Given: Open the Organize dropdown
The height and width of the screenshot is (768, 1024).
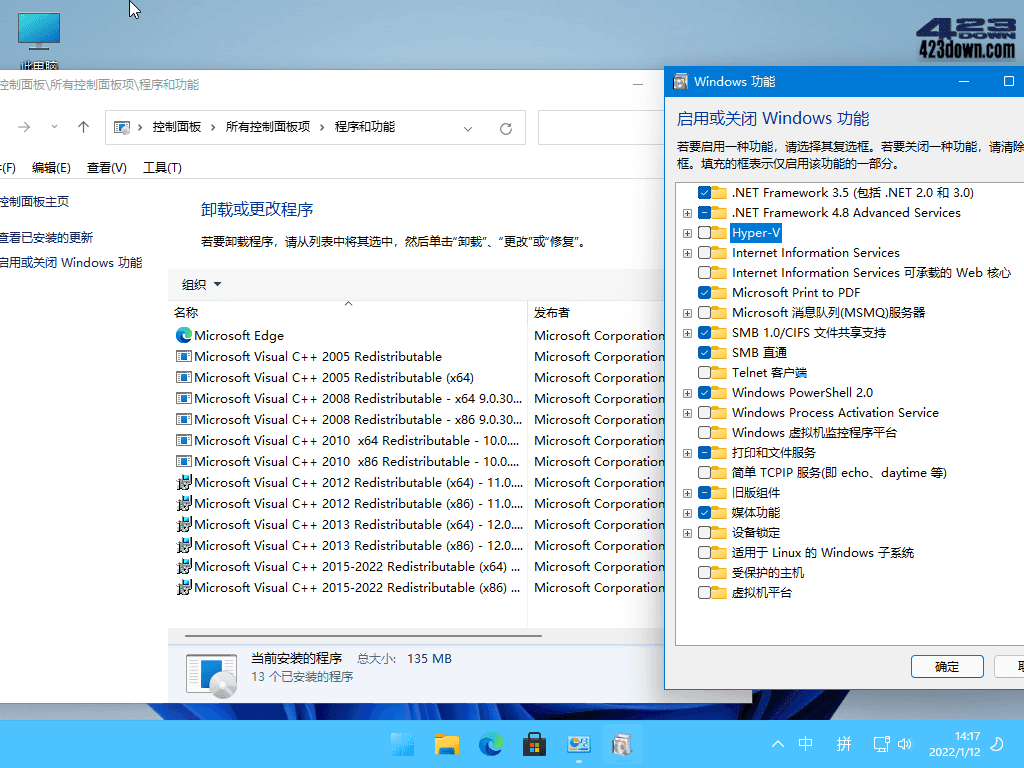Looking at the screenshot, I should point(201,285).
